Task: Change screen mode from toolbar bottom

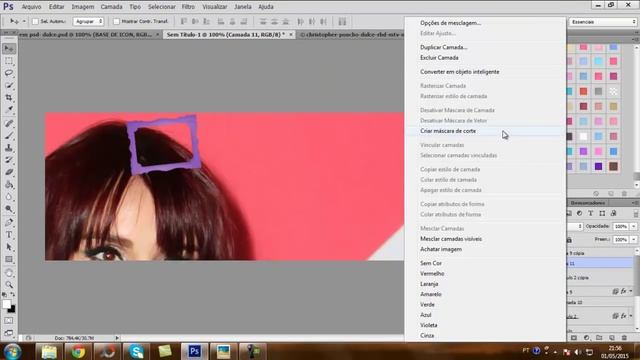Action: click(9, 333)
